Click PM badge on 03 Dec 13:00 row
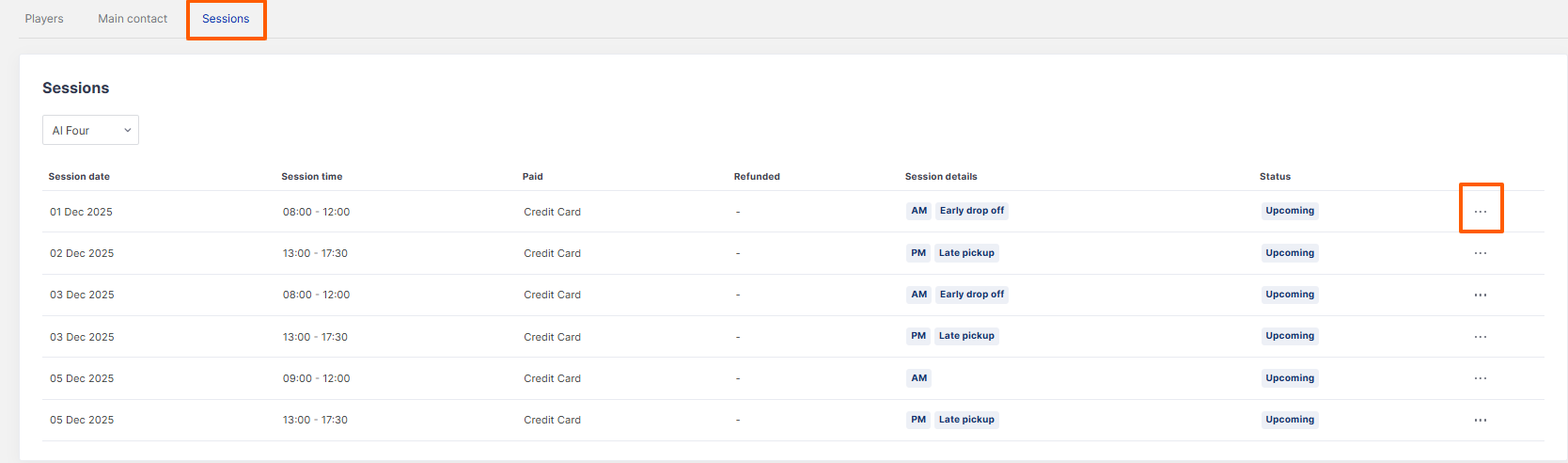1568x463 pixels. [918, 336]
